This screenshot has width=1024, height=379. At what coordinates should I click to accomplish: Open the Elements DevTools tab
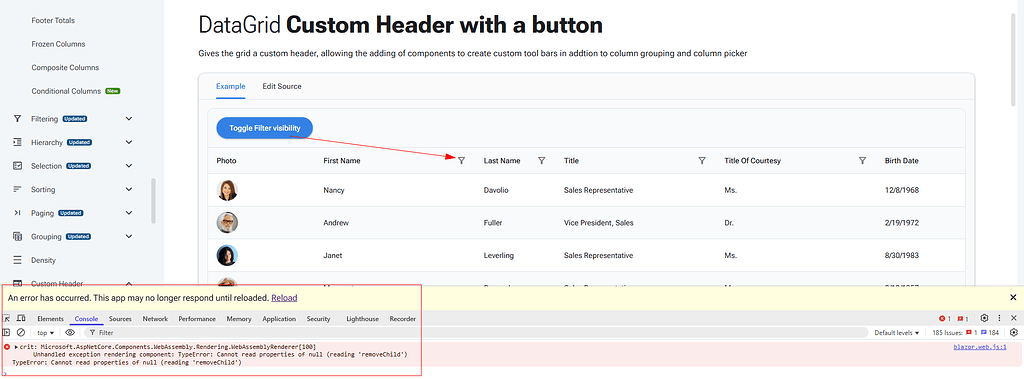coord(50,319)
